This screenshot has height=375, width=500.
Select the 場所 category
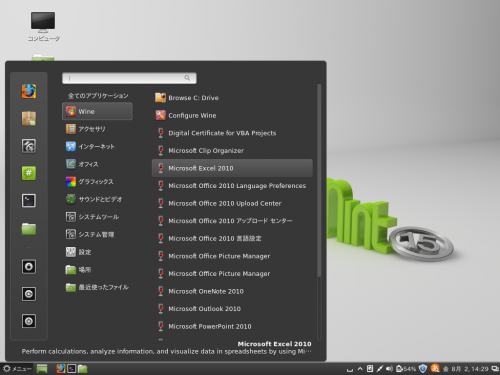point(97,270)
